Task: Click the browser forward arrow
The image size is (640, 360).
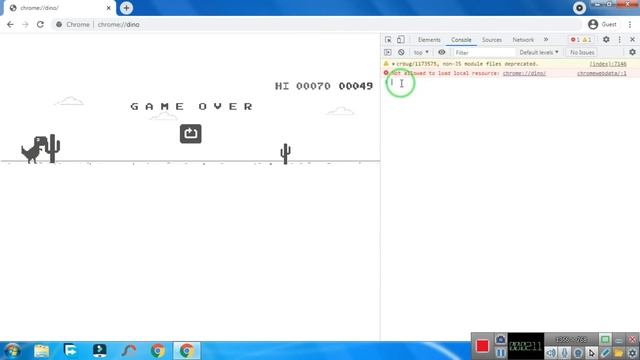Action: 25,24
